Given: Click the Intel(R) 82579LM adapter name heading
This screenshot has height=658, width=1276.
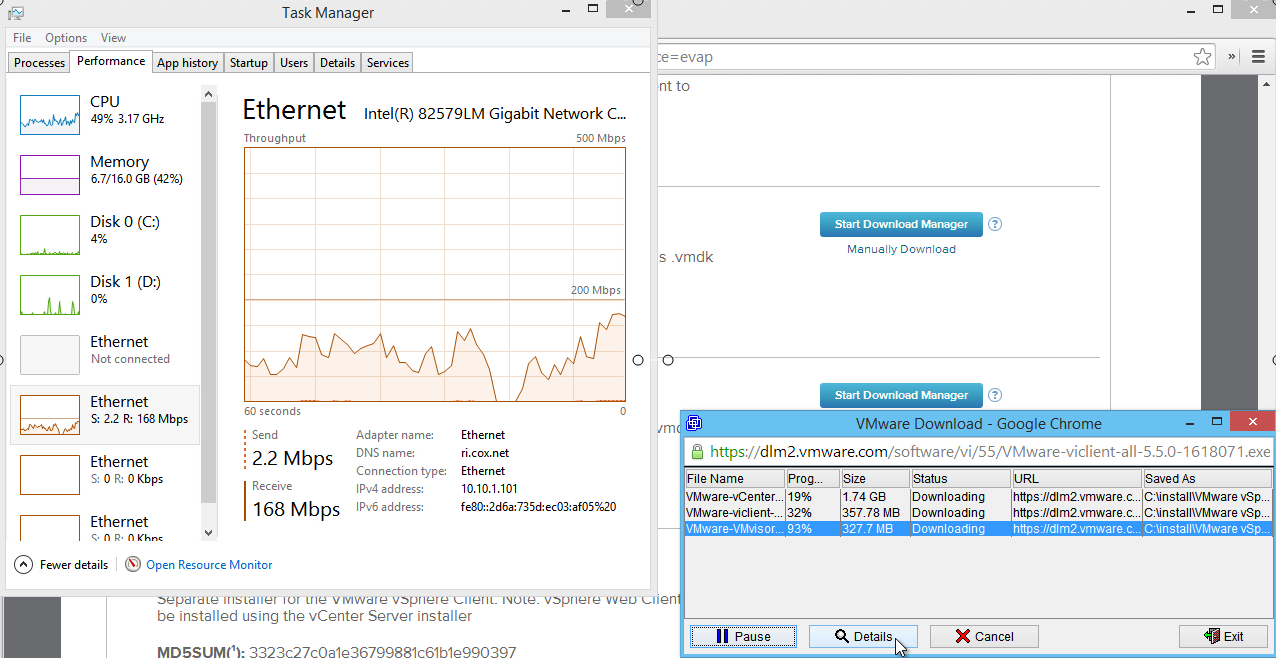Looking at the screenshot, I should (496, 114).
